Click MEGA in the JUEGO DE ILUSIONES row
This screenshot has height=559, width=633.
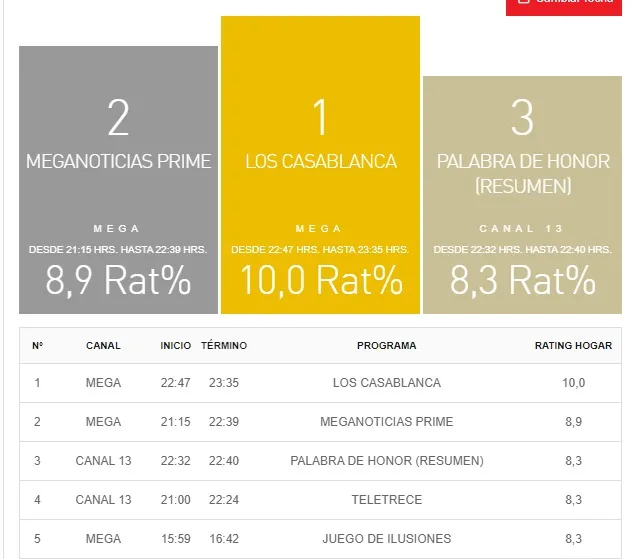click(x=103, y=539)
